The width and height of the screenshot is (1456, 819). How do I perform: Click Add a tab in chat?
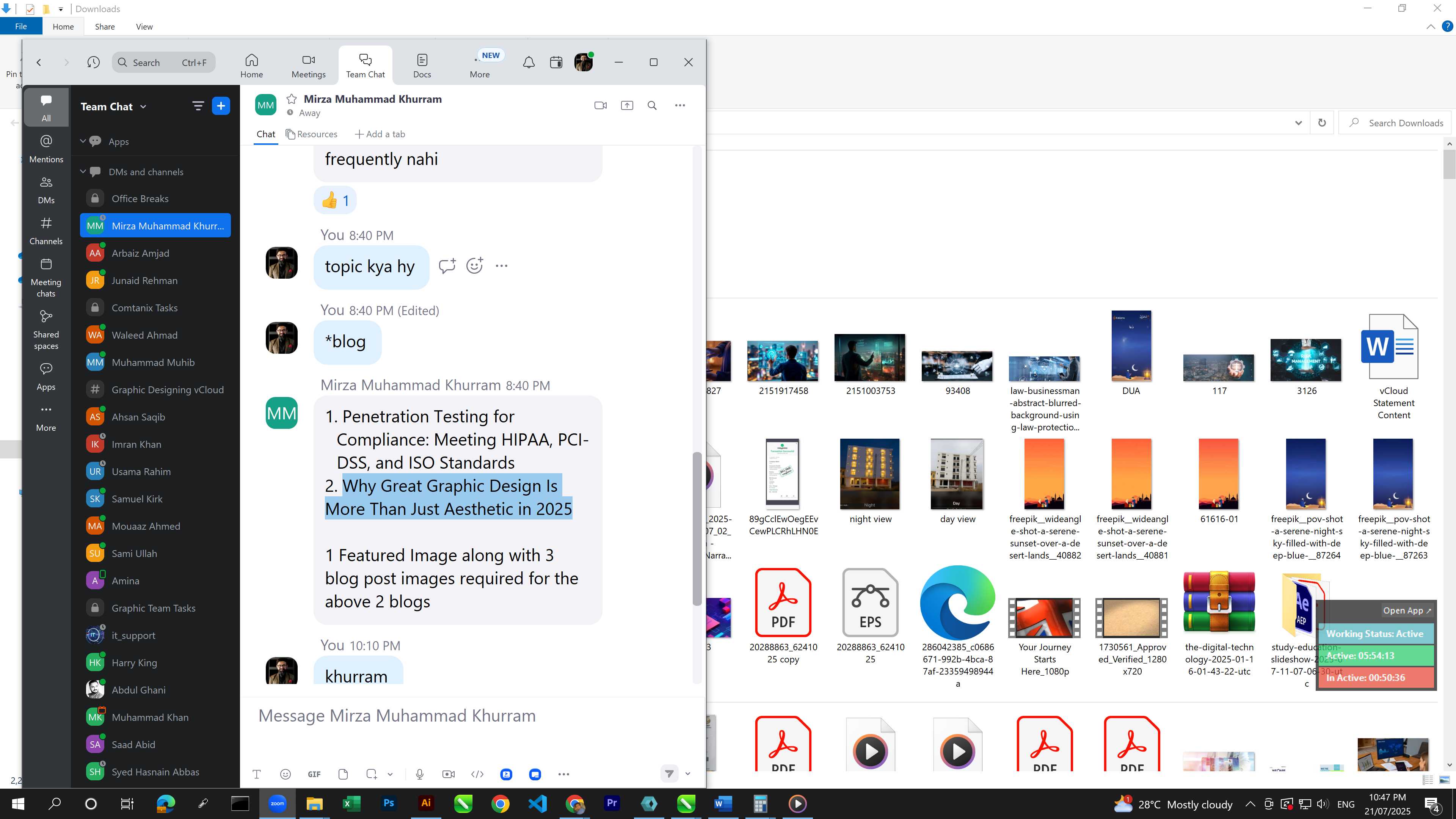380,134
